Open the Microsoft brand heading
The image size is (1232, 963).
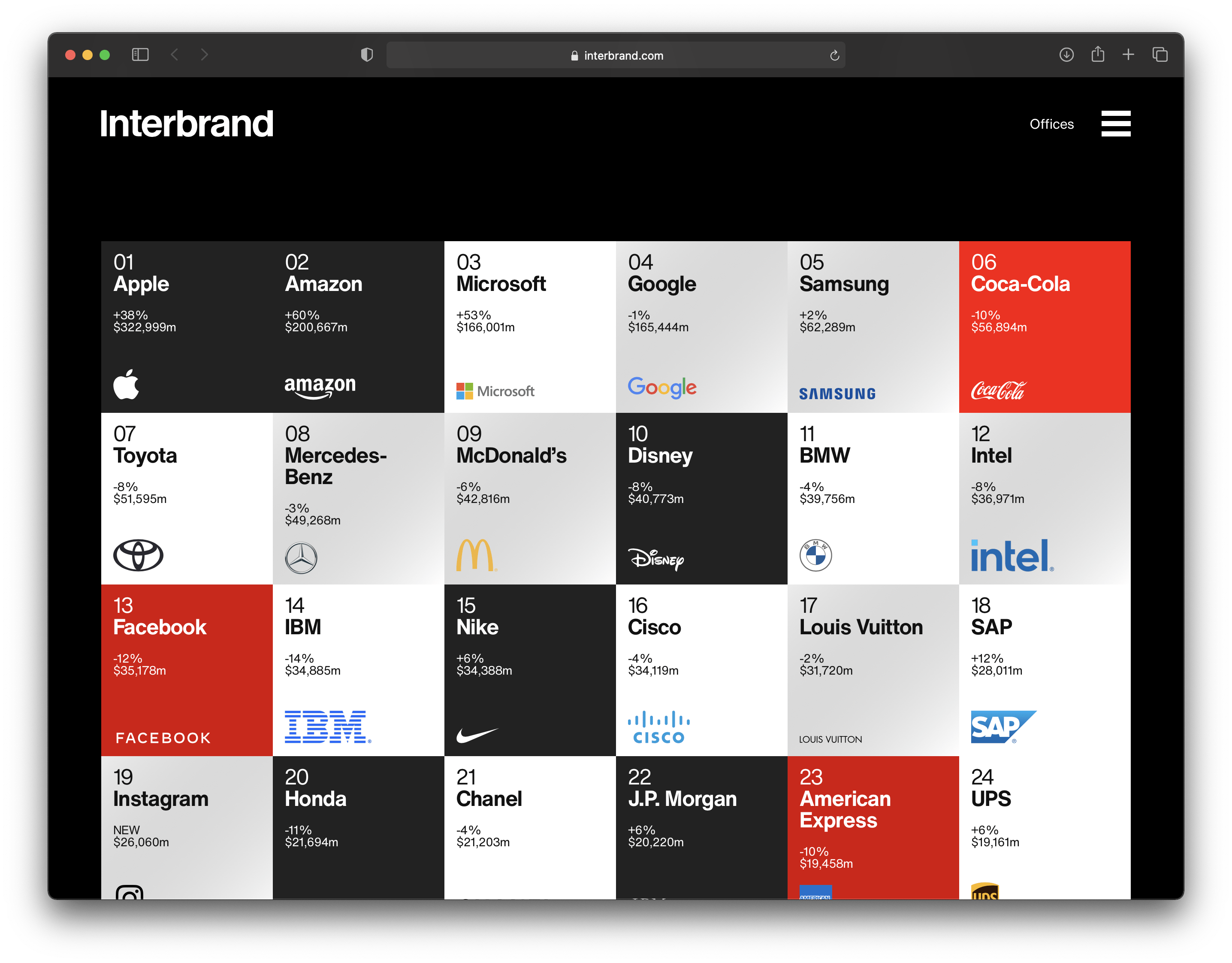[501, 284]
